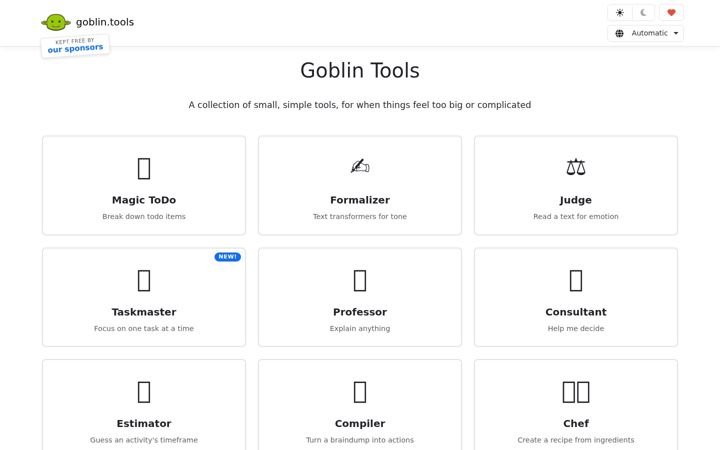Open the Professor tool title
Viewport: 720px width, 450px height.
pos(360,312)
